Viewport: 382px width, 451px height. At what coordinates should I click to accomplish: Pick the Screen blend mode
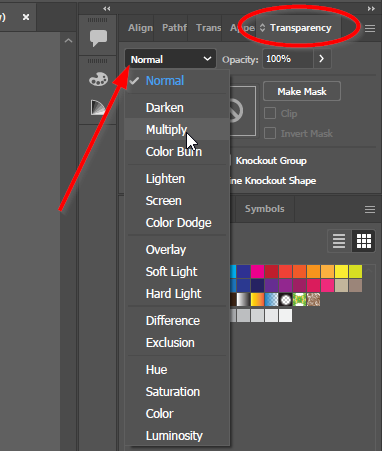point(177,201)
